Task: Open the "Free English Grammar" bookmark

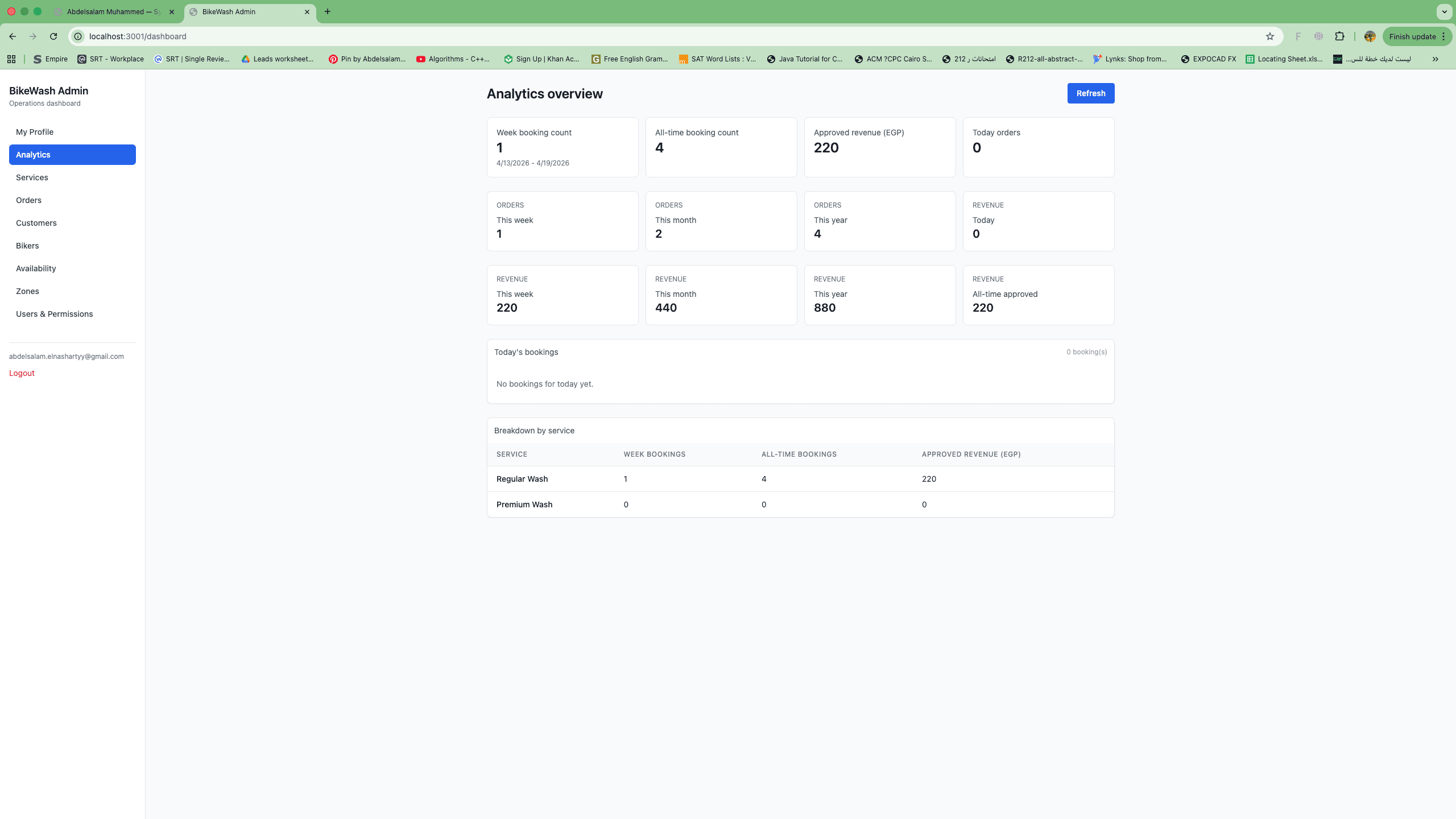Action: pyautogui.click(x=630, y=59)
